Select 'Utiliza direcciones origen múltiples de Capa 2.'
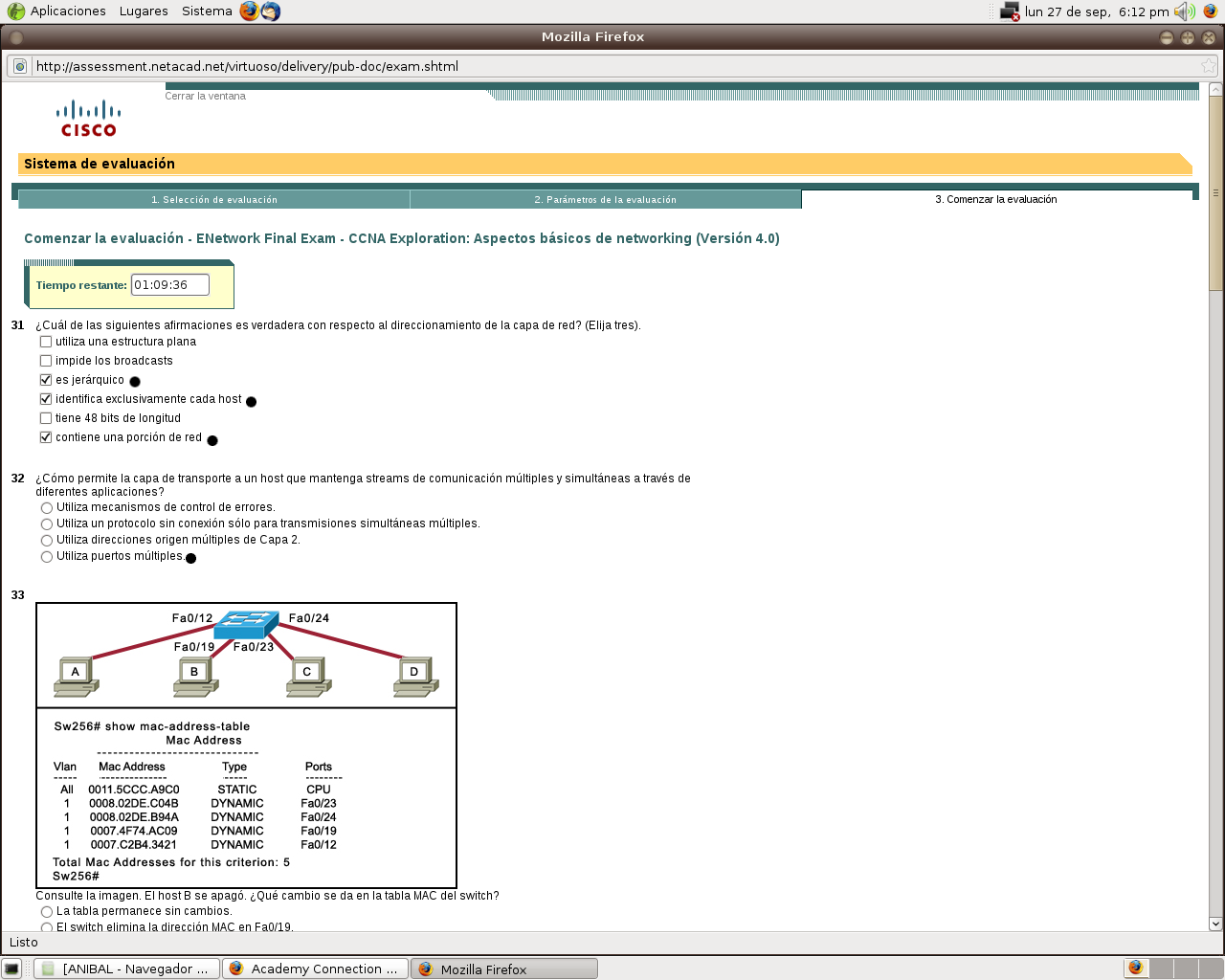The image size is (1225, 980). click(47, 541)
